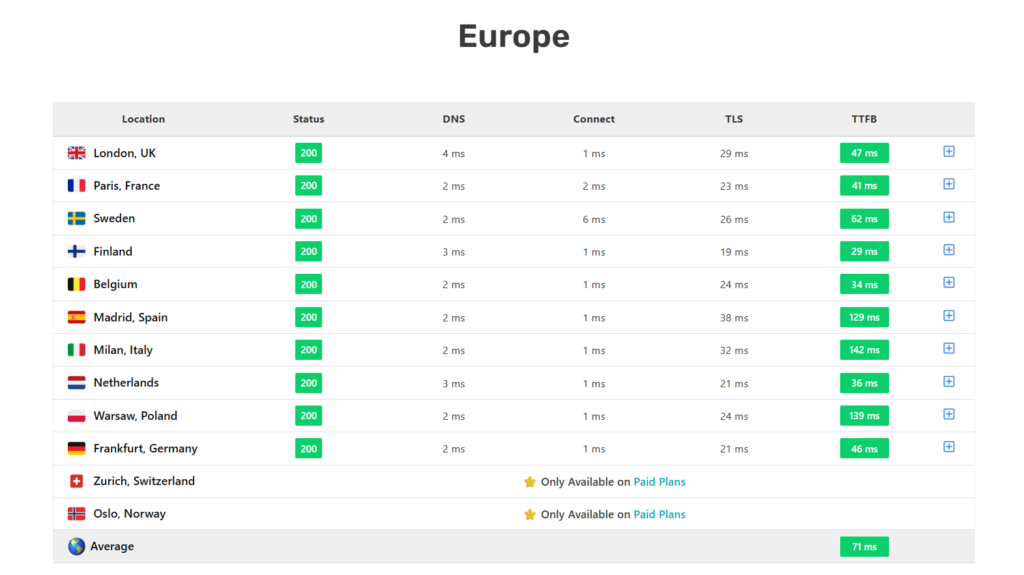Click the 142 ms TTFB badge for Milan
The image size is (1024, 575).
[x=864, y=350]
